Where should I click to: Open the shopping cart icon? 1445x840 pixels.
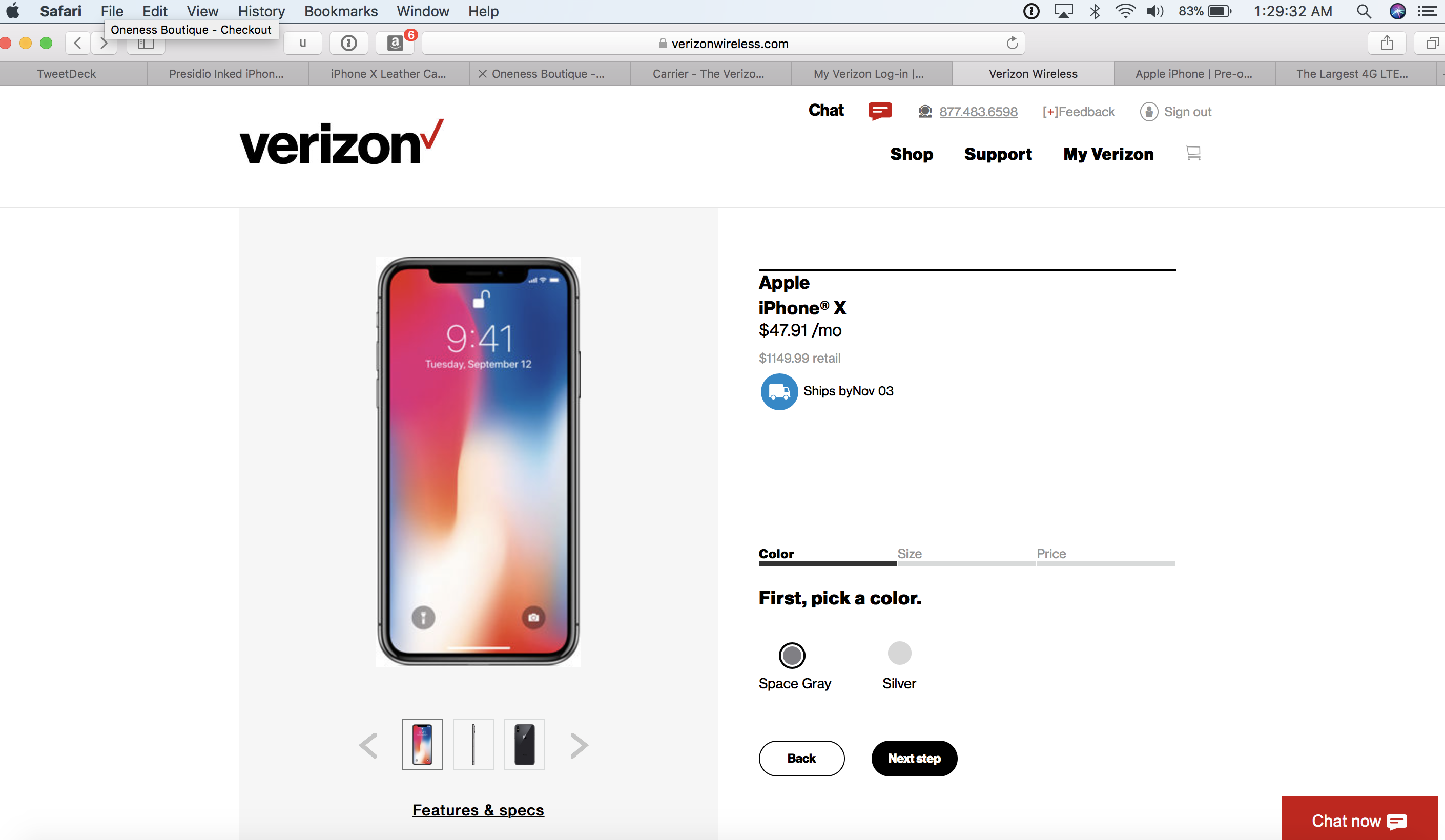1193,153
